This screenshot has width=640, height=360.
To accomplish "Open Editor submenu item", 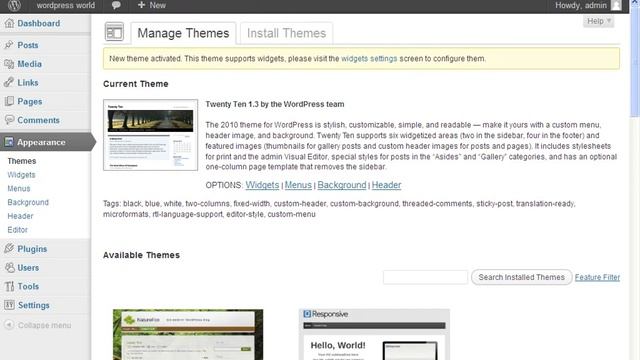I will 18,230.
